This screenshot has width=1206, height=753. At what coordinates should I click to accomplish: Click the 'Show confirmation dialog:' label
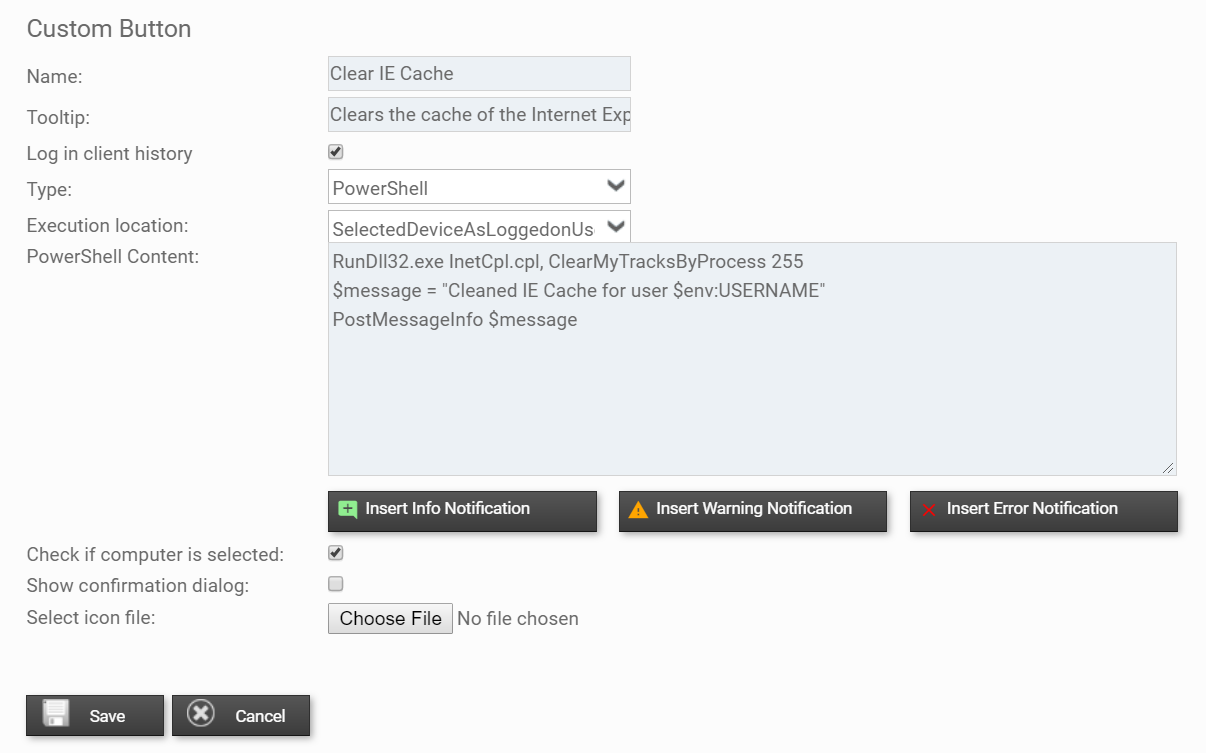point(138,585)
